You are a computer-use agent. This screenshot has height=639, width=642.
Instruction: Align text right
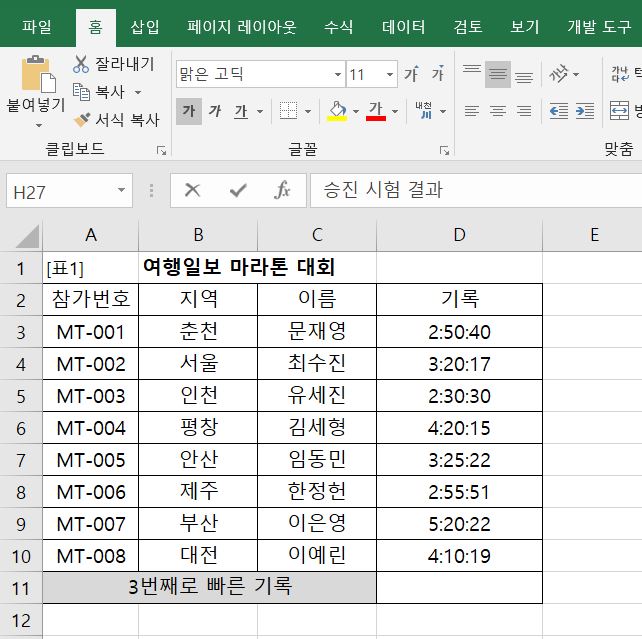(524, 111)
